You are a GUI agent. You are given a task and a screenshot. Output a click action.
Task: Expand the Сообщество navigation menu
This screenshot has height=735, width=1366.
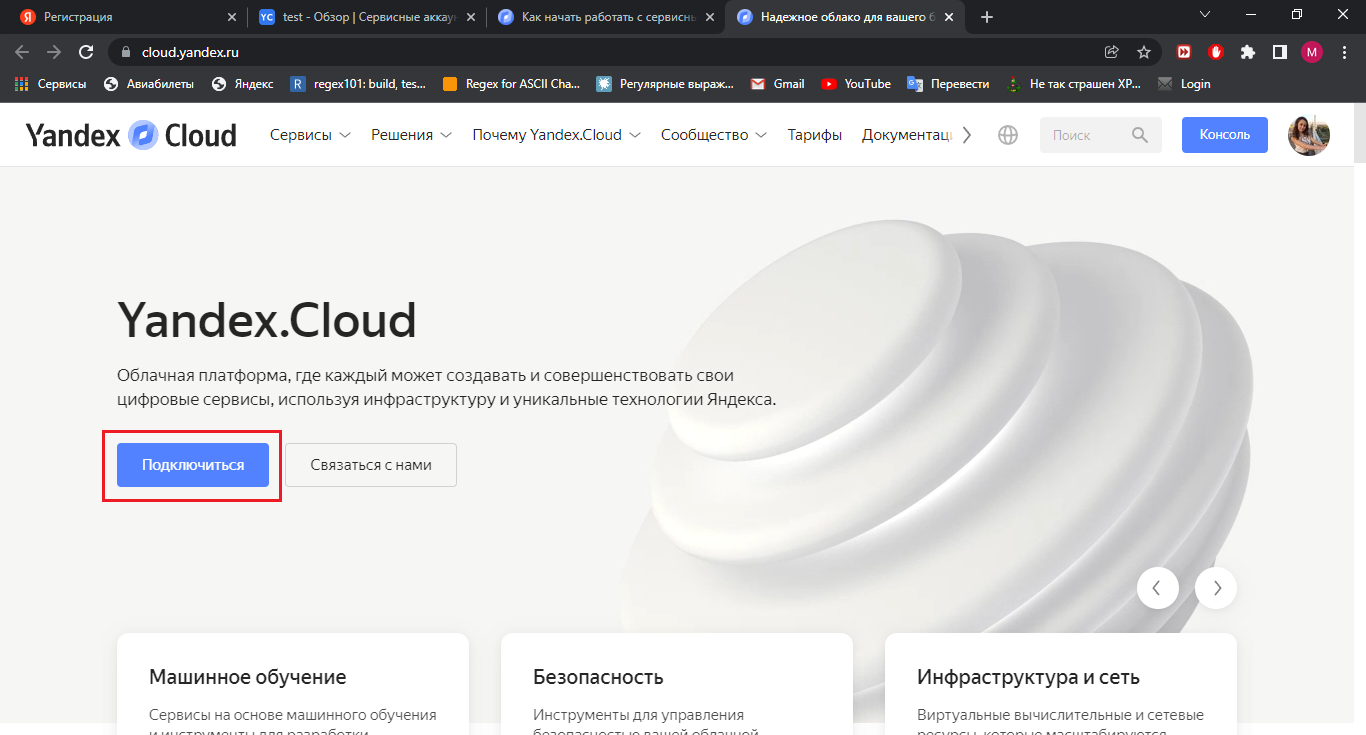point(714,135)
